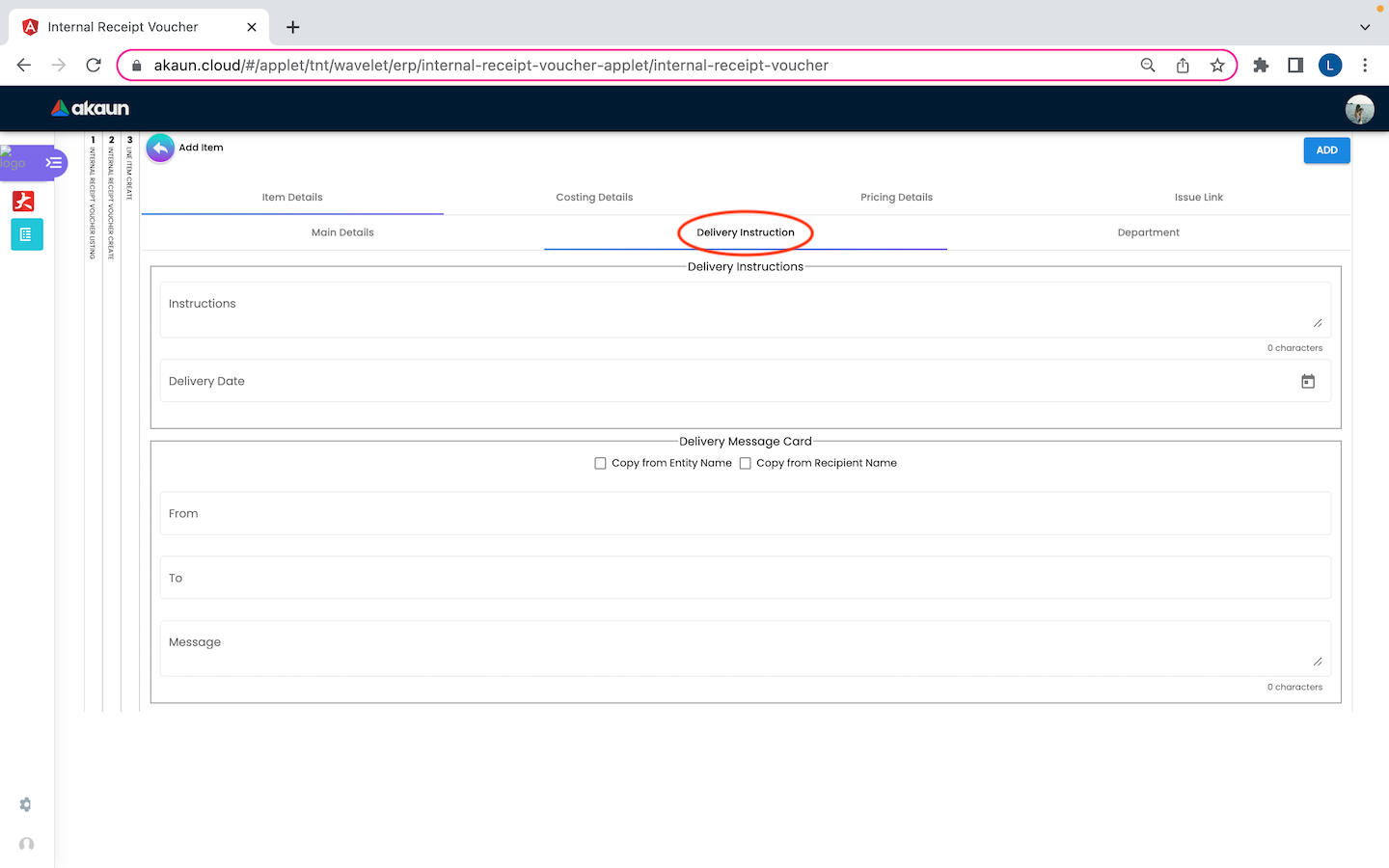Open the settings gear in sidebar
Image resolution: width=1389 pixels, height=868 pixels.
point(26,804)
